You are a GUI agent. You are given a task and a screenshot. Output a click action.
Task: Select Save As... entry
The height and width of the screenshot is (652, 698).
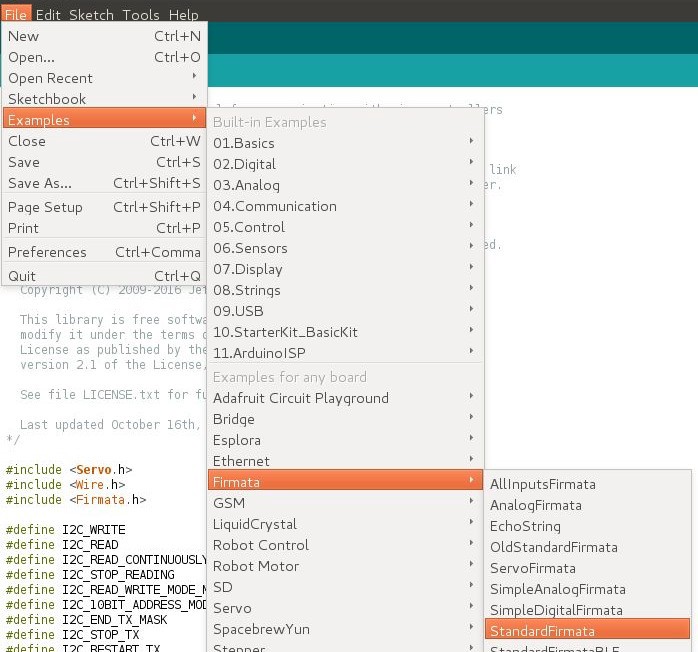[104, 183]
